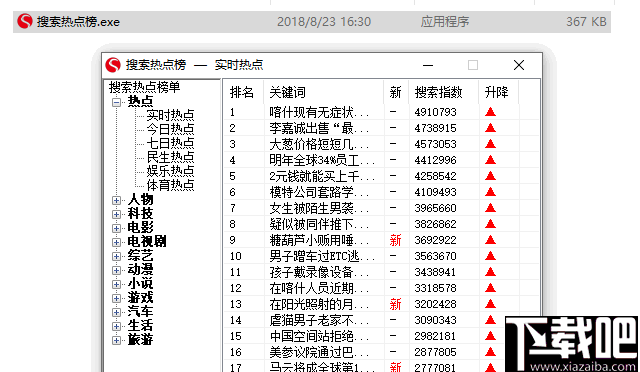Select keyword 模特公司套路学...
Viewport: 640px width, 372px height.
(319, 192)
